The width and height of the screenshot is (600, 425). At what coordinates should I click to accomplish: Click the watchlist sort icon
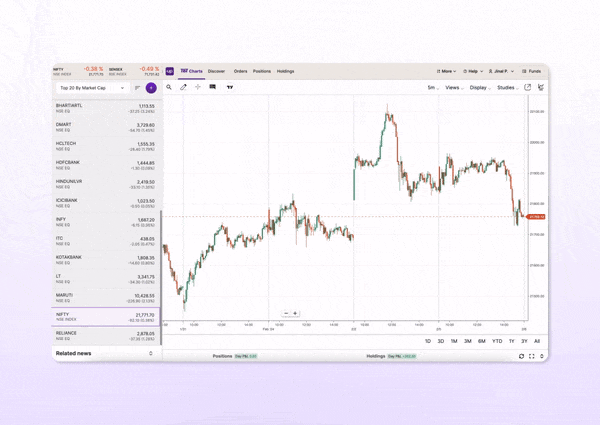138,88
